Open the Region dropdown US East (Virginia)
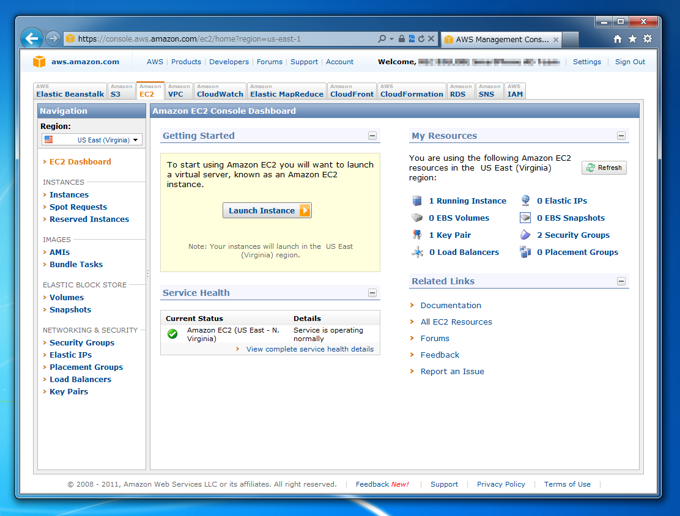The image size is (680, 516). [x=92, y=140]
